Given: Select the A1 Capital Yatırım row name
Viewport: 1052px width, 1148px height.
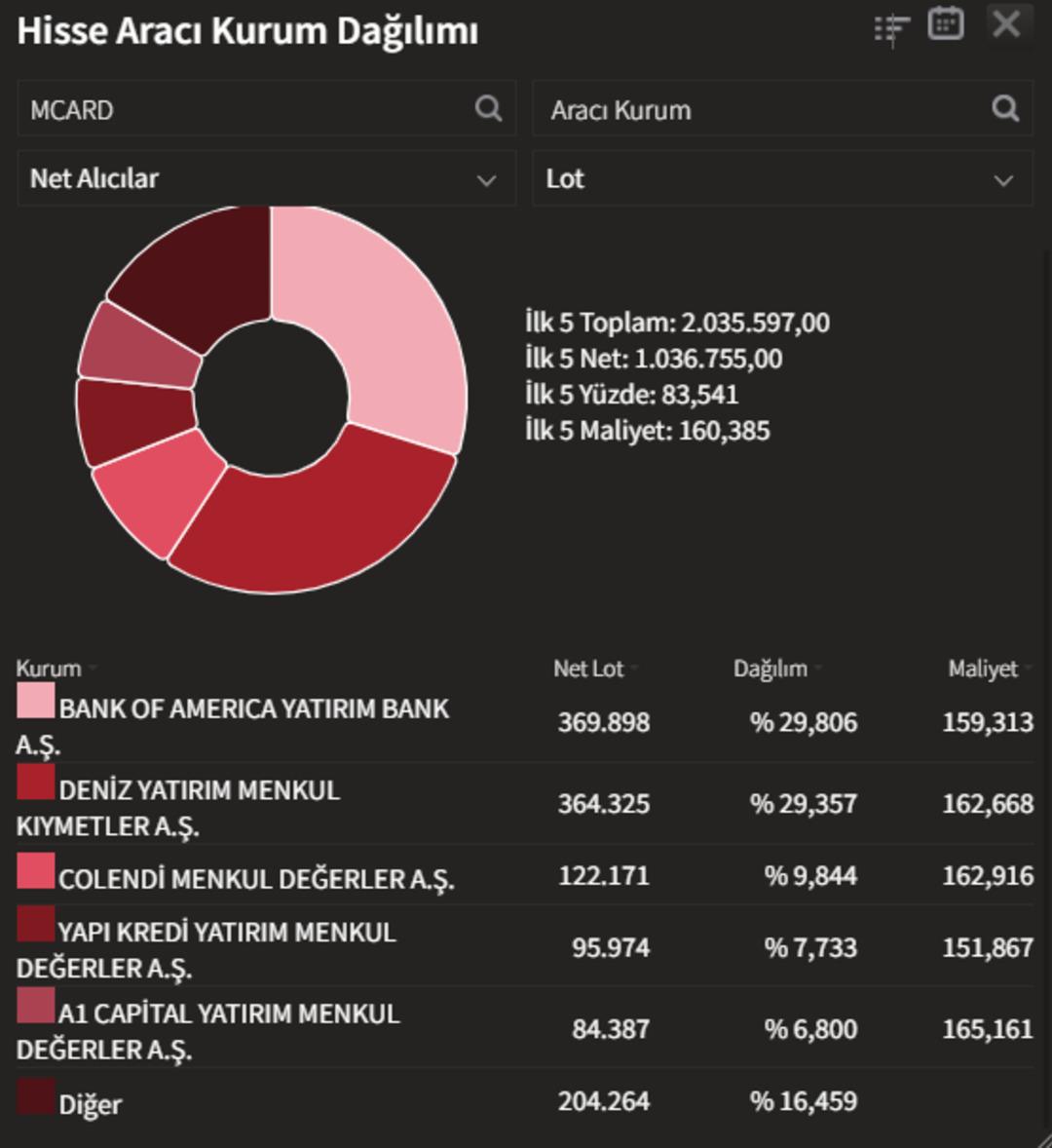Looking at the screenshot, I should [228, 1014].
